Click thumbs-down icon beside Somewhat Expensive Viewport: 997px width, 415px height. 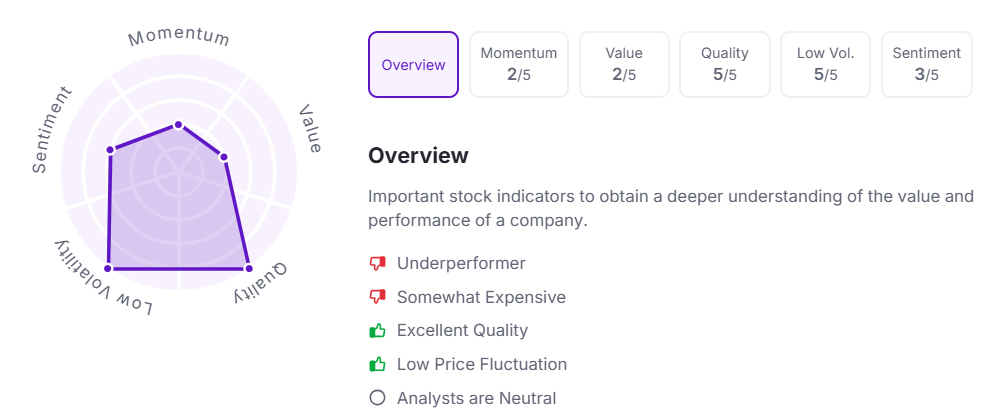[377, 297]
